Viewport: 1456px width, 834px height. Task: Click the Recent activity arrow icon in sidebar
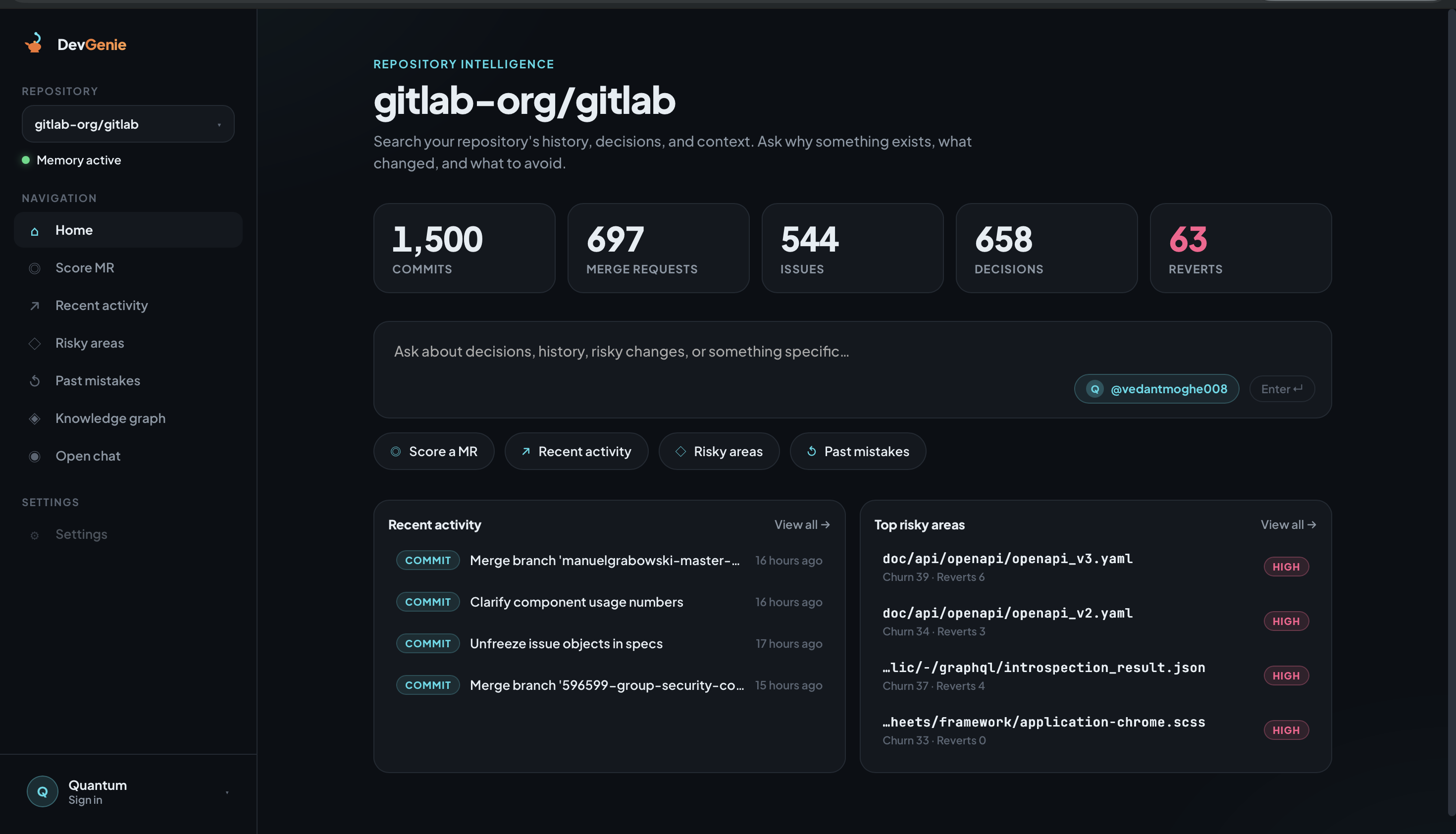coord(34,306)
